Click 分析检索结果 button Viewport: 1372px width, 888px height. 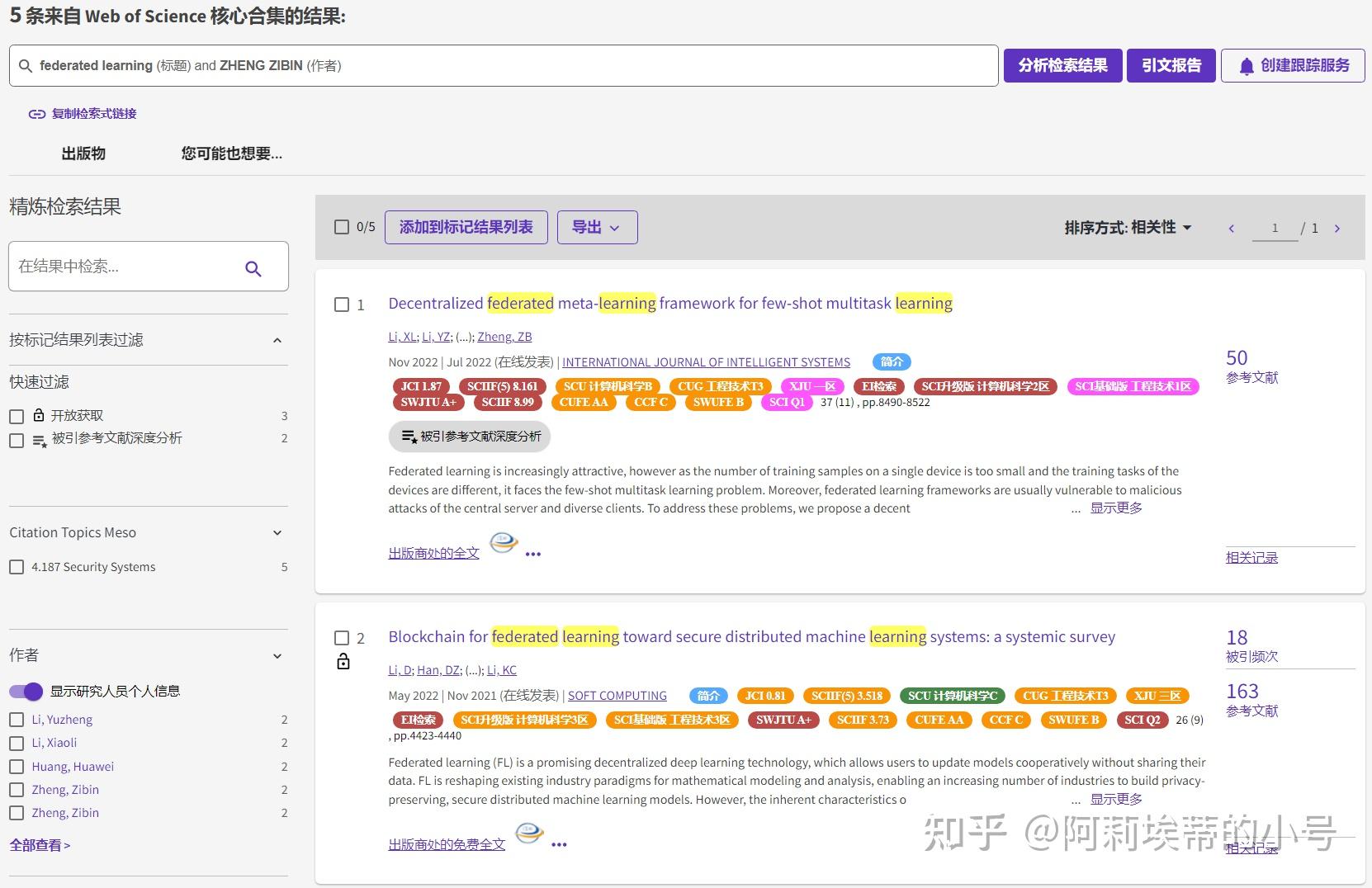[1062, 65]
